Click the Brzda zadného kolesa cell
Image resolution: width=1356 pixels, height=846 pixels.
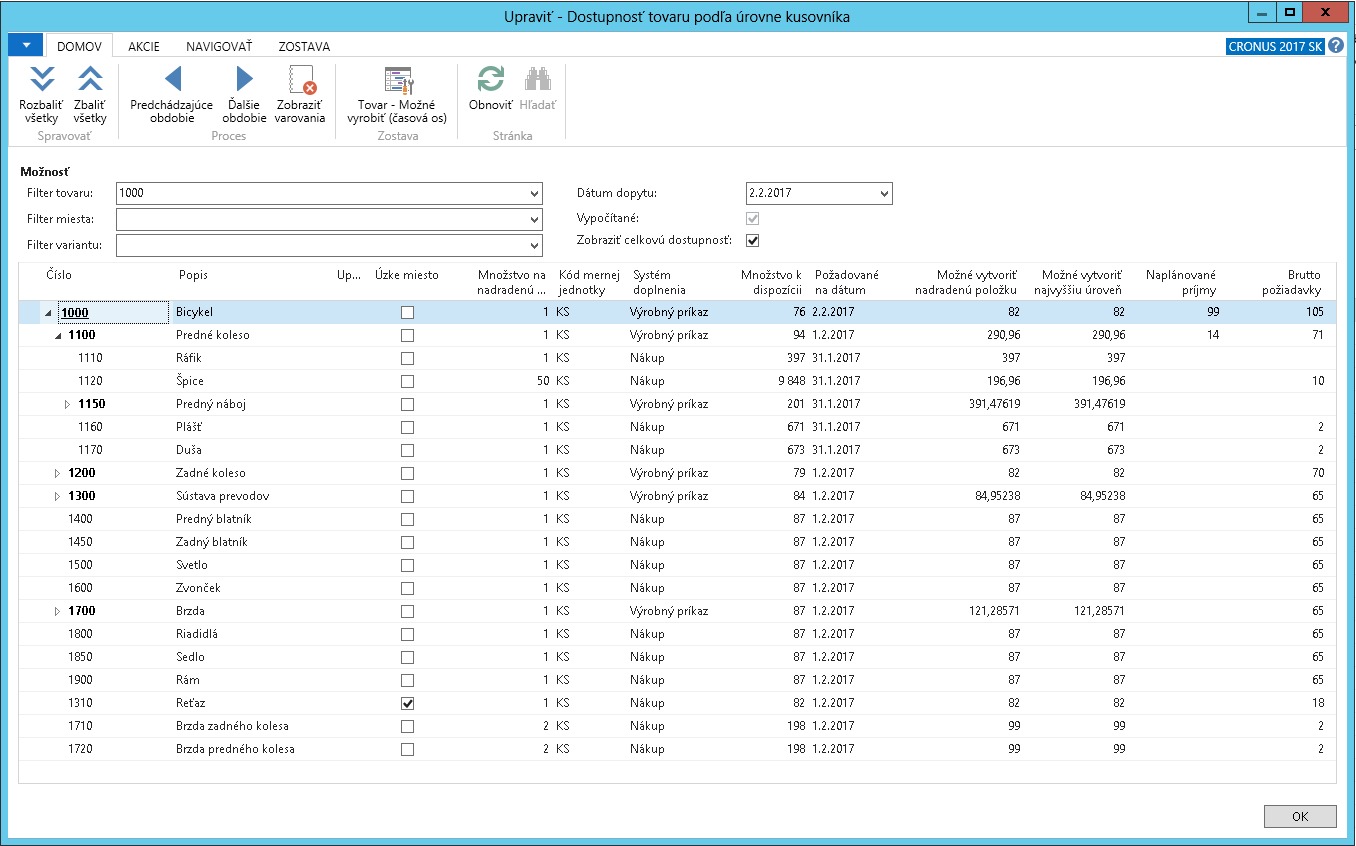click(233, 726)
